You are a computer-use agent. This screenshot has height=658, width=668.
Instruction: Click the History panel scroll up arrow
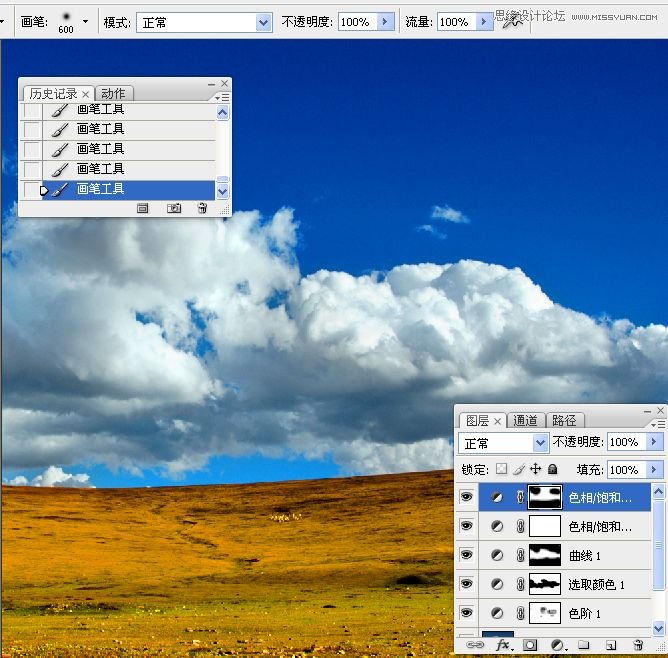coord(222,112)
